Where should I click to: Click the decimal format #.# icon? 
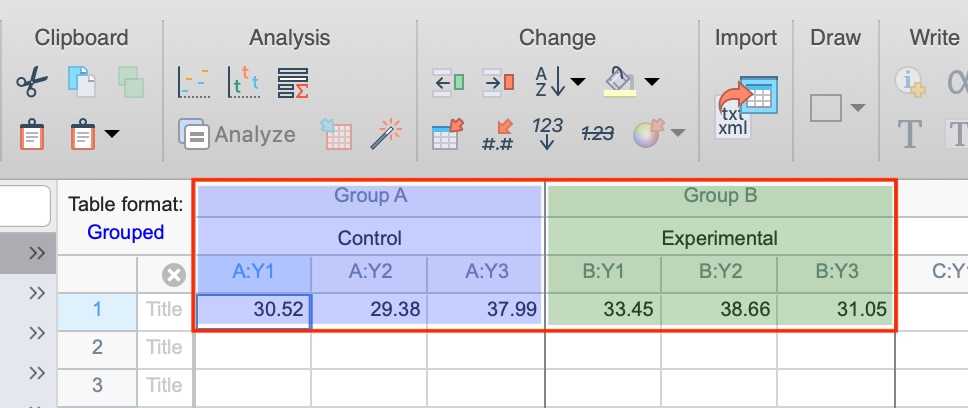click(497, 134)
